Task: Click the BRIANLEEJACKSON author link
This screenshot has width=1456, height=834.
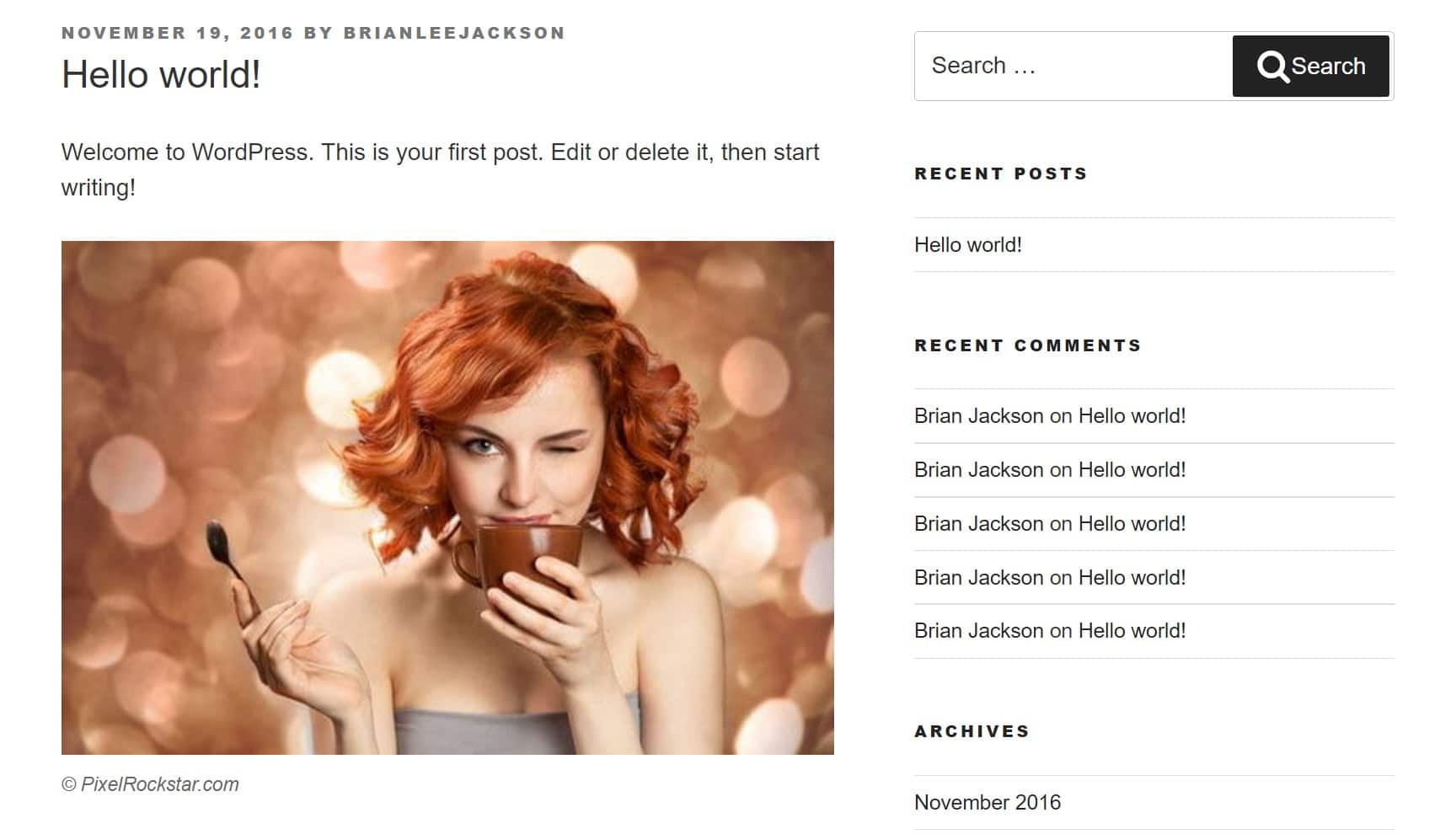Action: tap(452, 33)
